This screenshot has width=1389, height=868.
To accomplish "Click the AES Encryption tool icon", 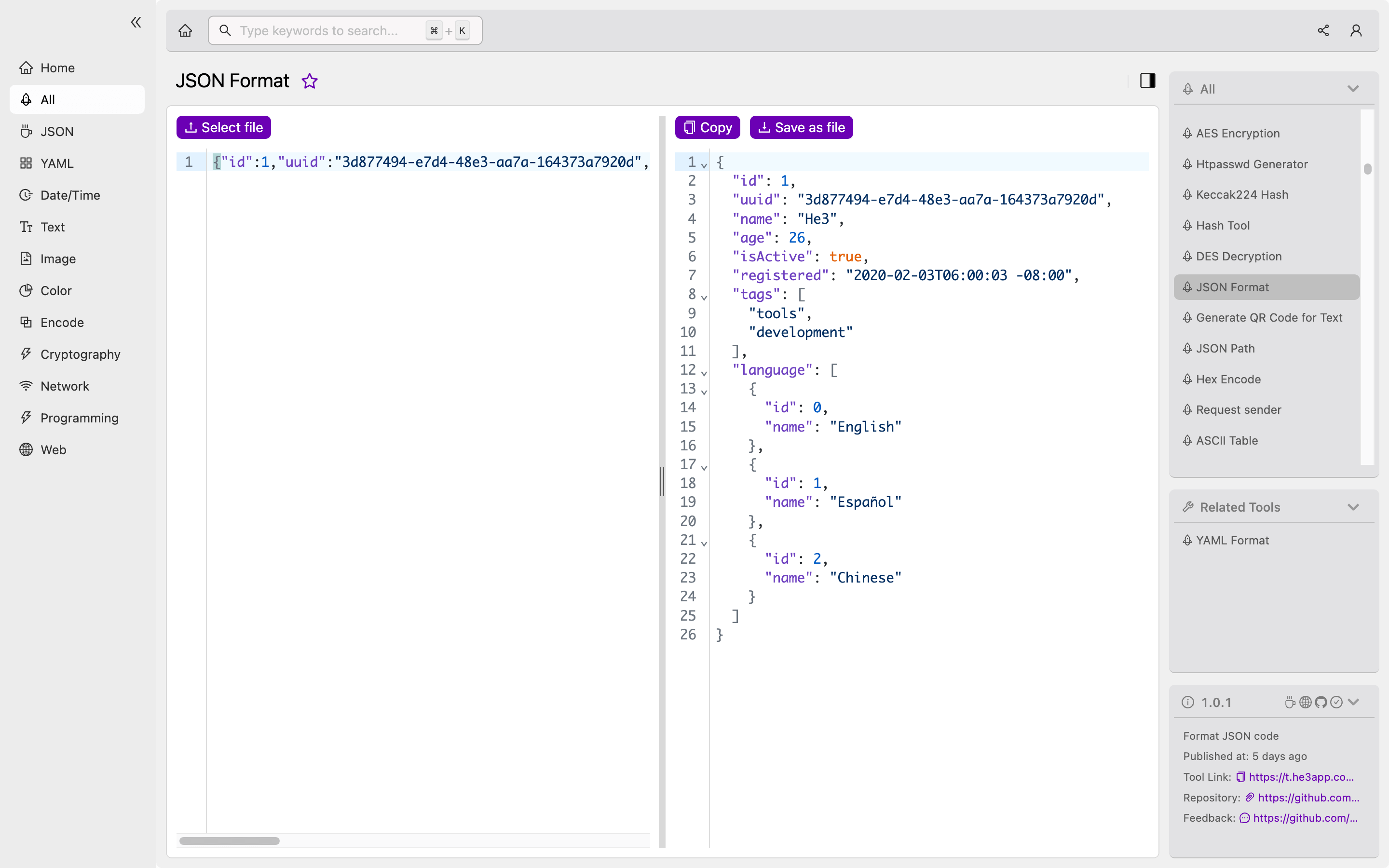I will coord(1188,133).
